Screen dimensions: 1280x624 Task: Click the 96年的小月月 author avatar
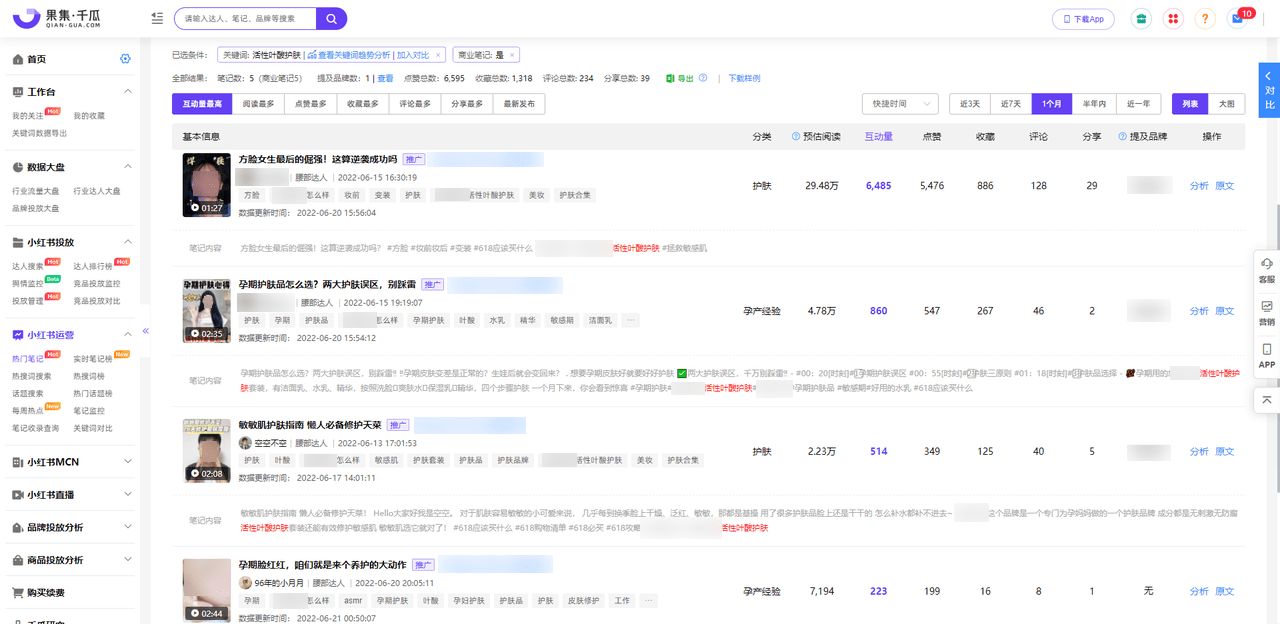(x=245, y=583)
